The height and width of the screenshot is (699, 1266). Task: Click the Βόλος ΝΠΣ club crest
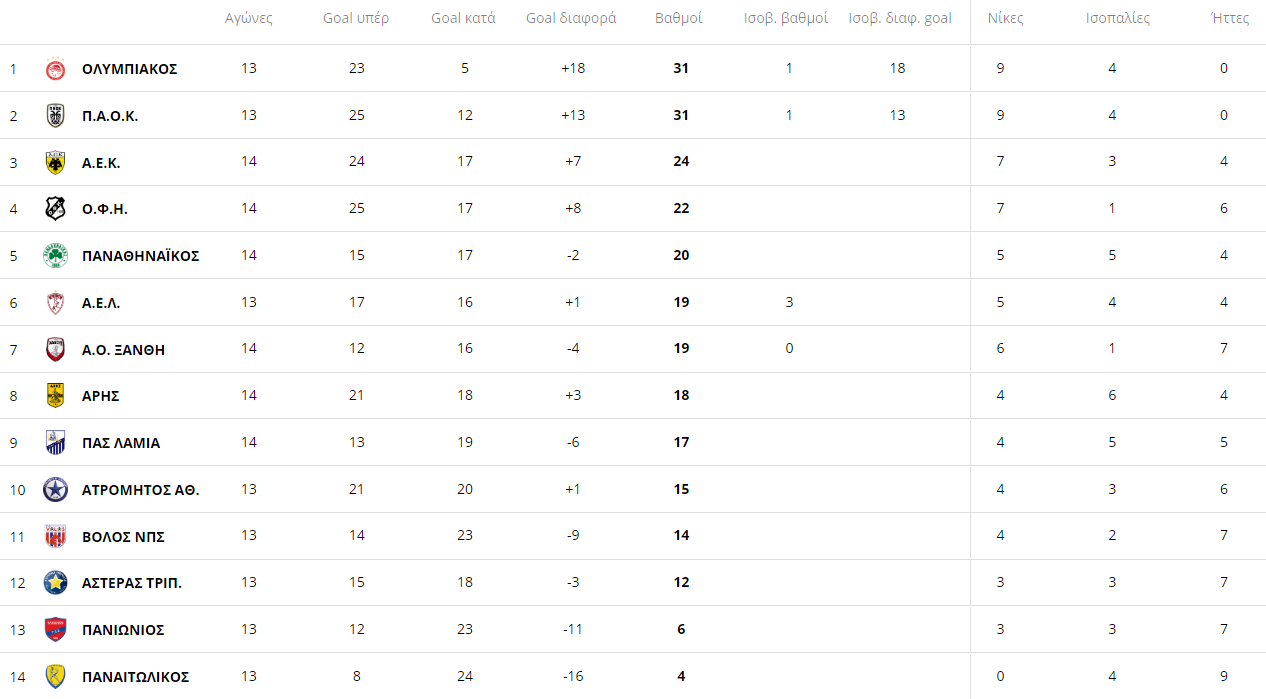55,537
